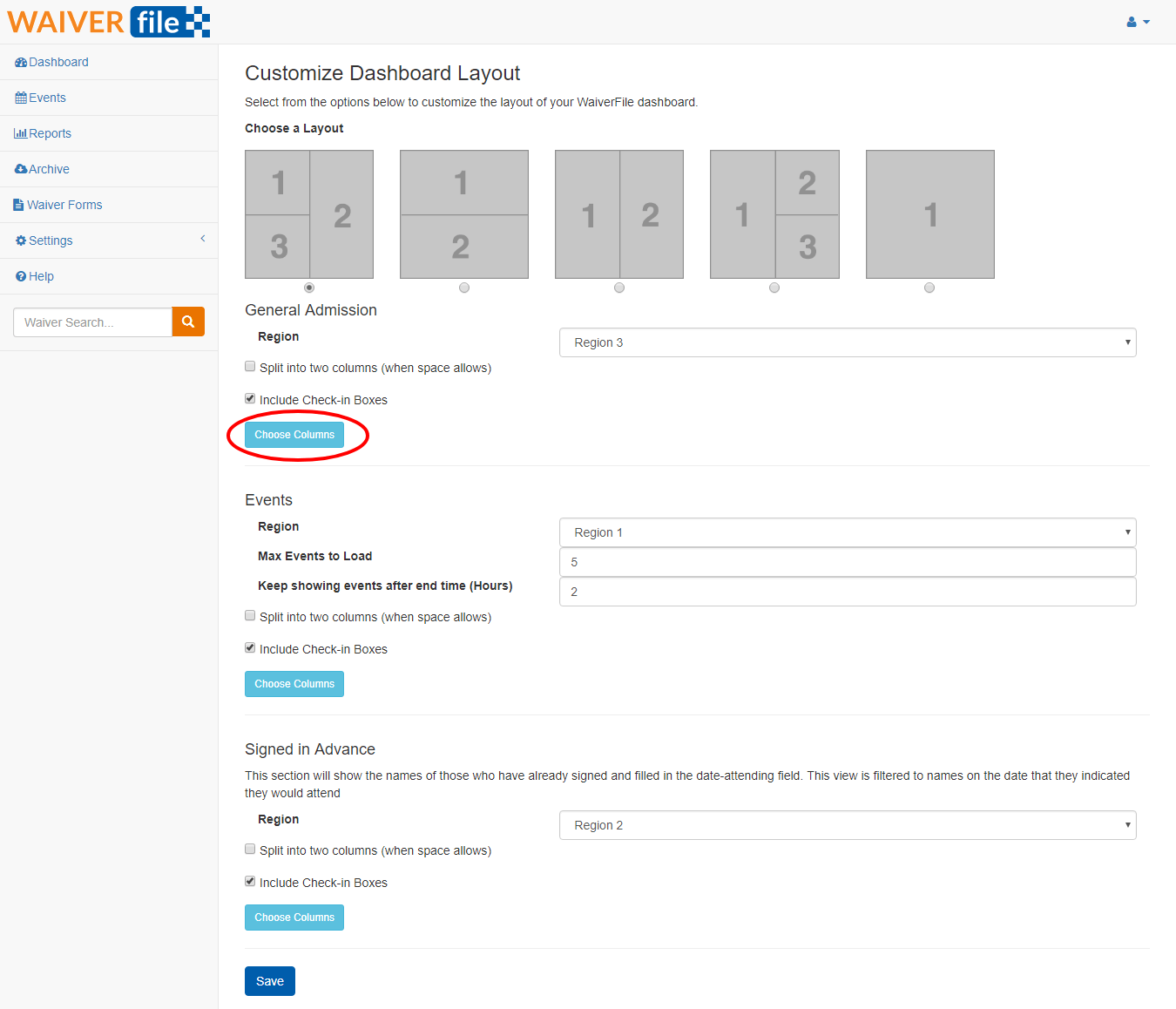The width and height of the screenshot is (1176, 1009).
Task: Open the Events Region dropdown
Action: click(847, 532)
